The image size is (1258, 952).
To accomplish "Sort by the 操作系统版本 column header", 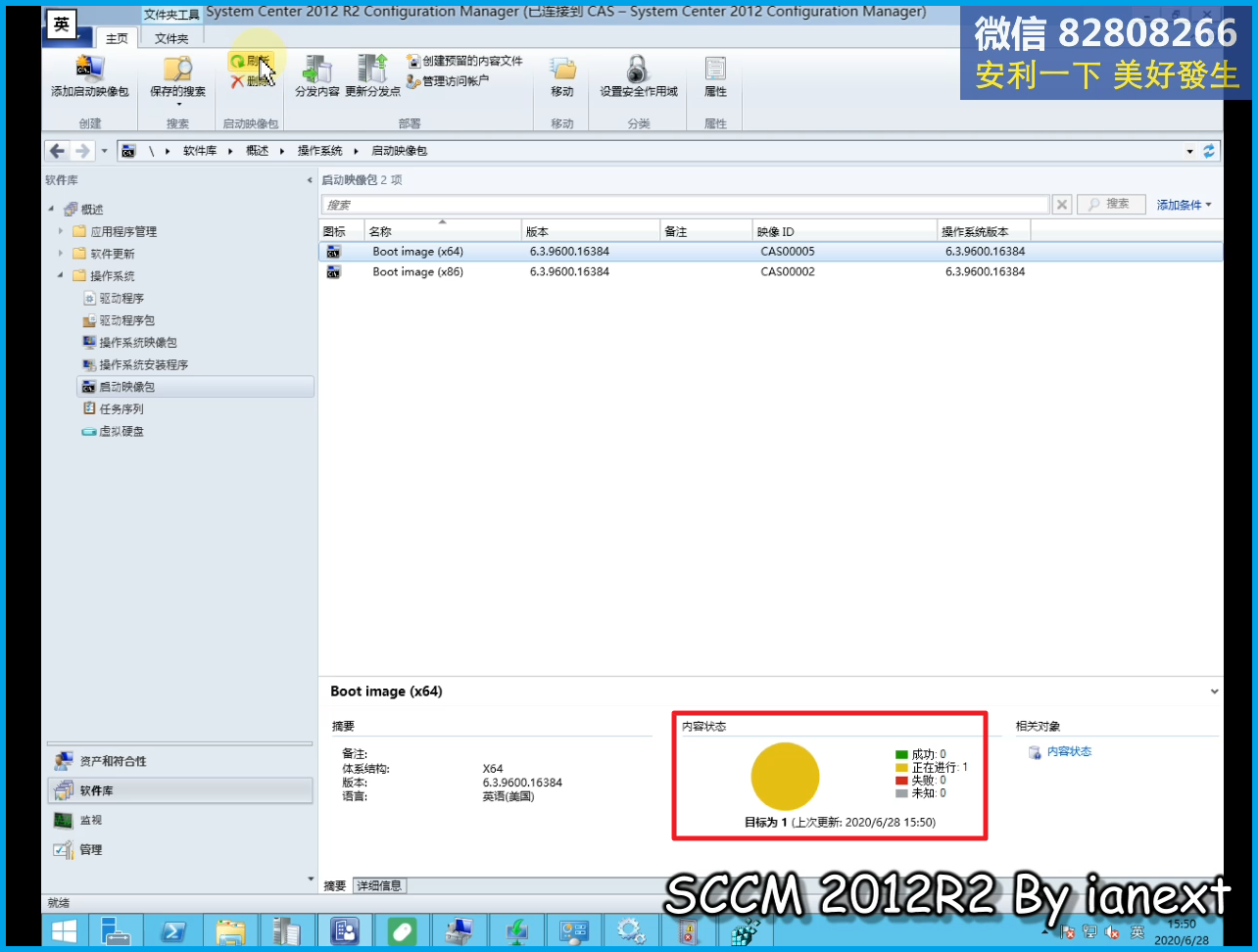I will click(984, 231).
